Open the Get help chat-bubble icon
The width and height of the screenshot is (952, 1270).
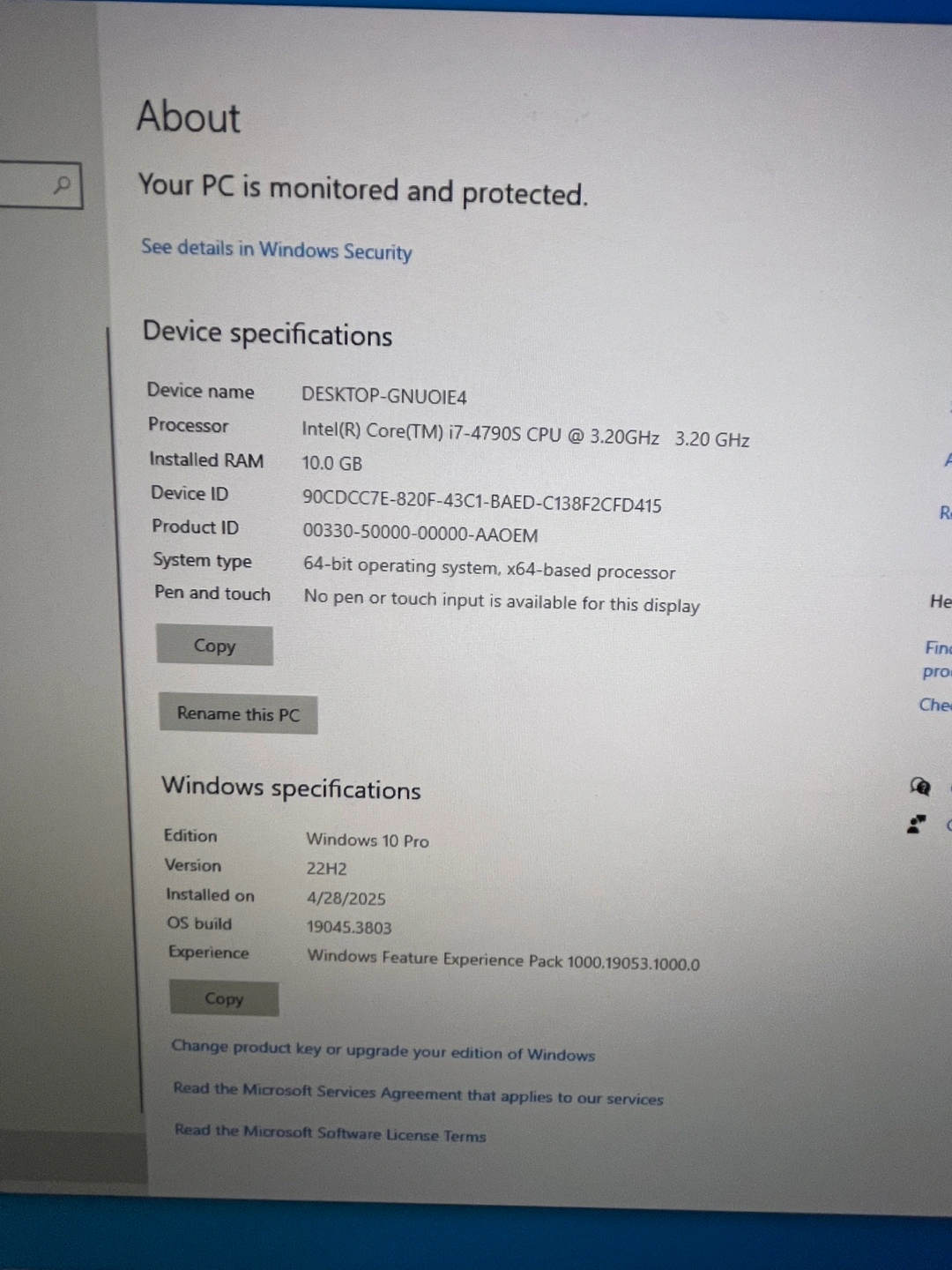point(919,786)
